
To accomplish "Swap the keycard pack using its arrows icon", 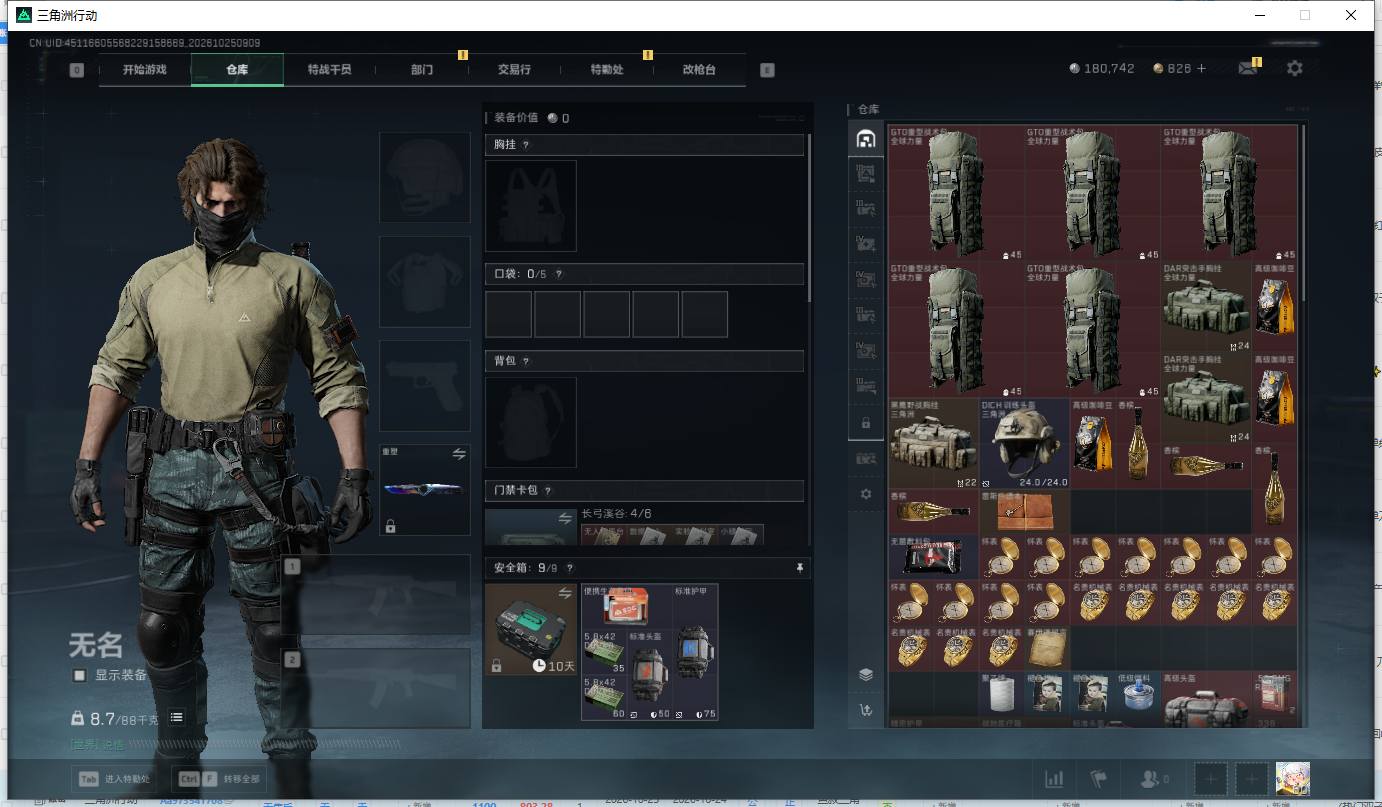I will 565,518.
